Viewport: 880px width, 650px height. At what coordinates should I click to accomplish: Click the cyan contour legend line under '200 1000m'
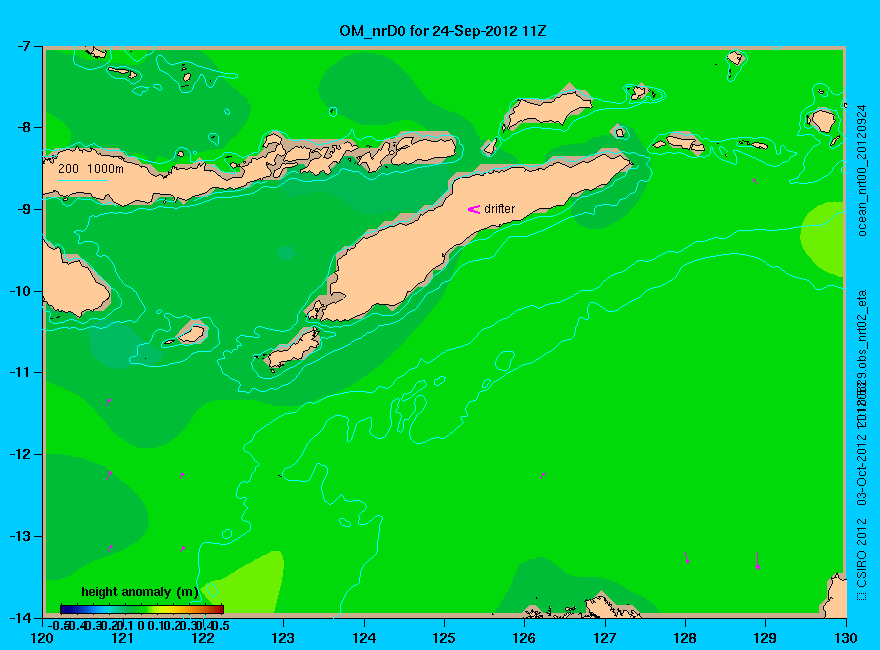[x=82, y=180]
